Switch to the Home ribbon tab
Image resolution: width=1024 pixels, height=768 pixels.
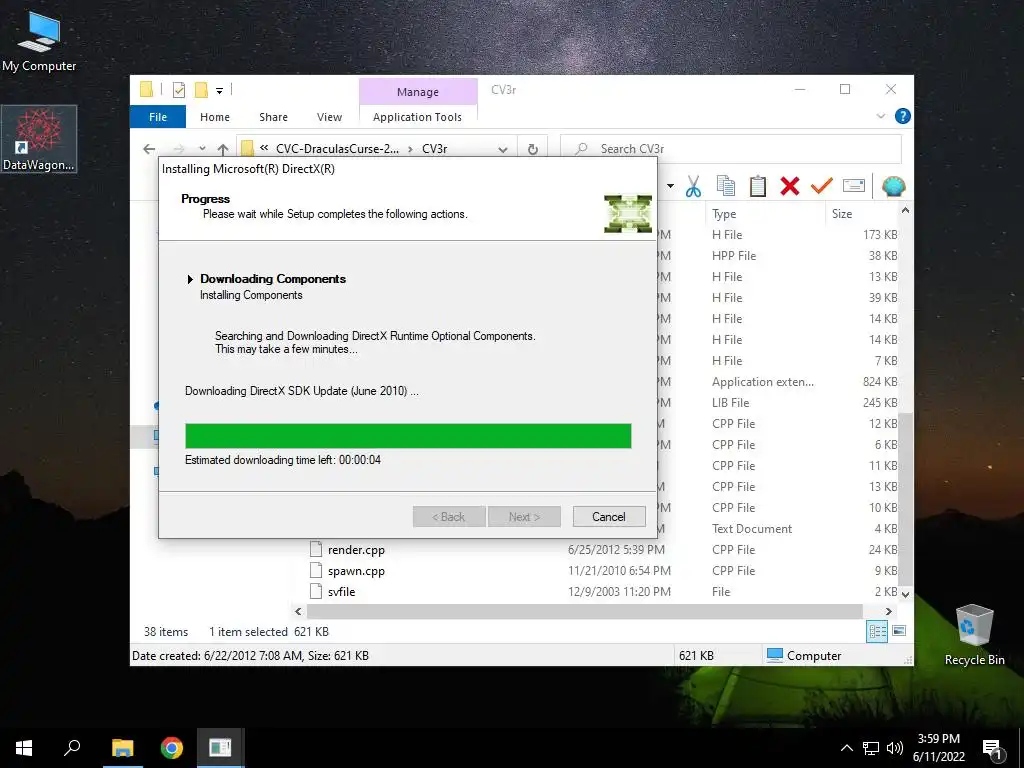coord(215,117)
